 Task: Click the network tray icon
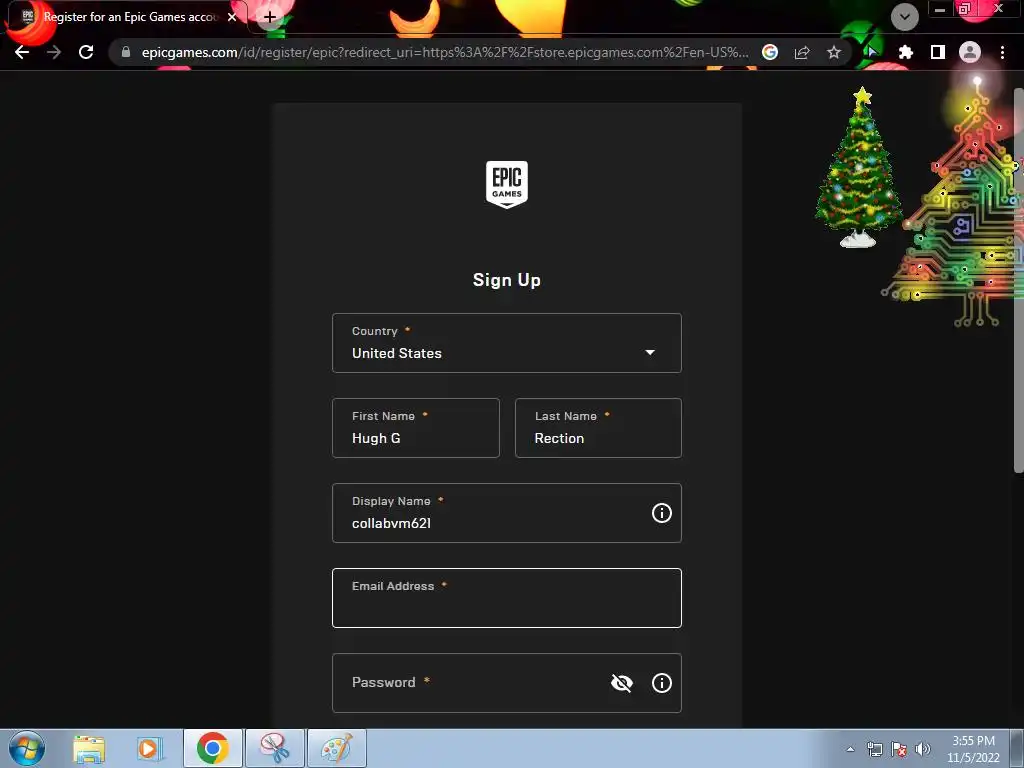pyautogui.click(x=874, y=749)
